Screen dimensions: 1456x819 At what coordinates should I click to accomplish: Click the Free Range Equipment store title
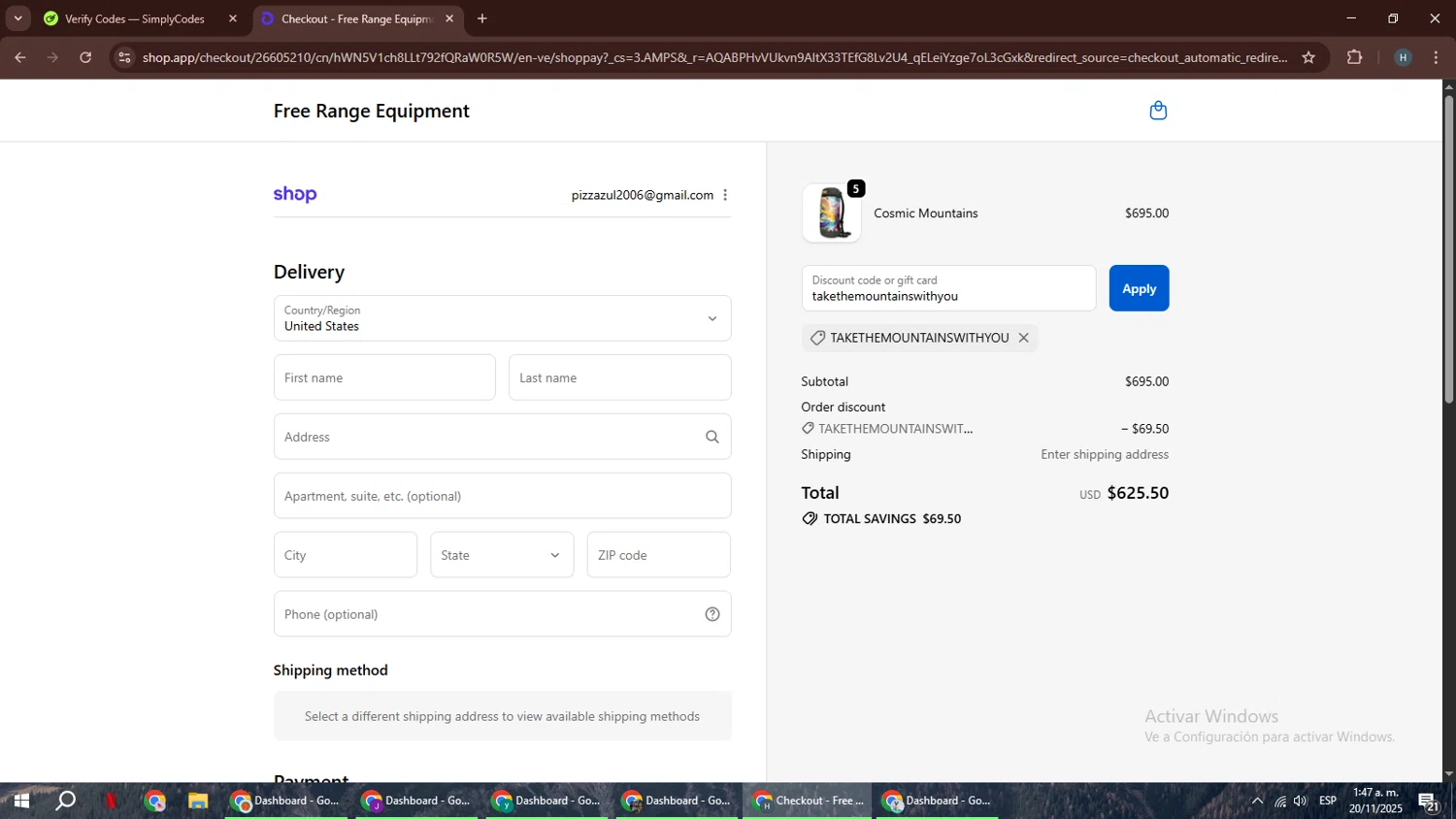point(372,111)
